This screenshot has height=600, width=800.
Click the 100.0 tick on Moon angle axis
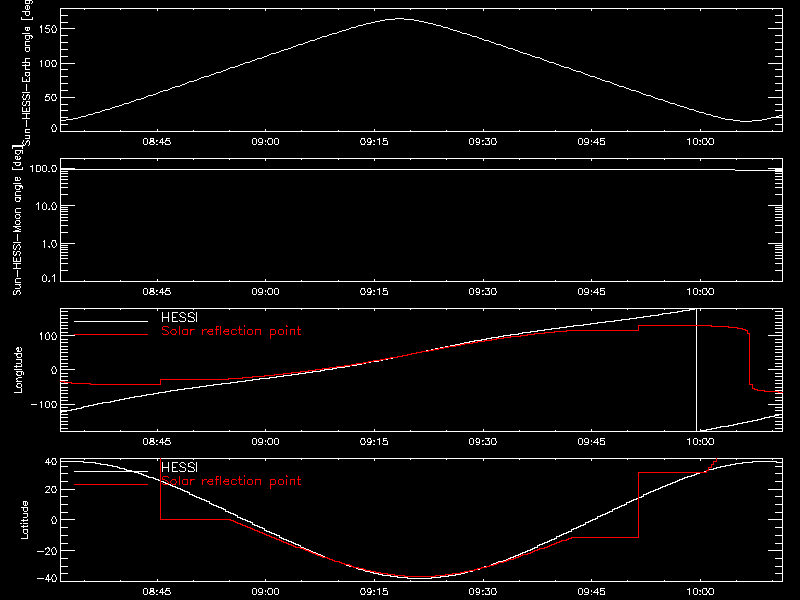[43, 168]
